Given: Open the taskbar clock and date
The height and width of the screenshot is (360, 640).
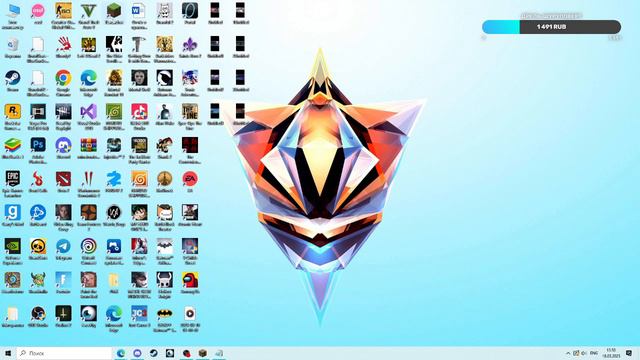Looking at the screenshot, I should coord(611,353).
